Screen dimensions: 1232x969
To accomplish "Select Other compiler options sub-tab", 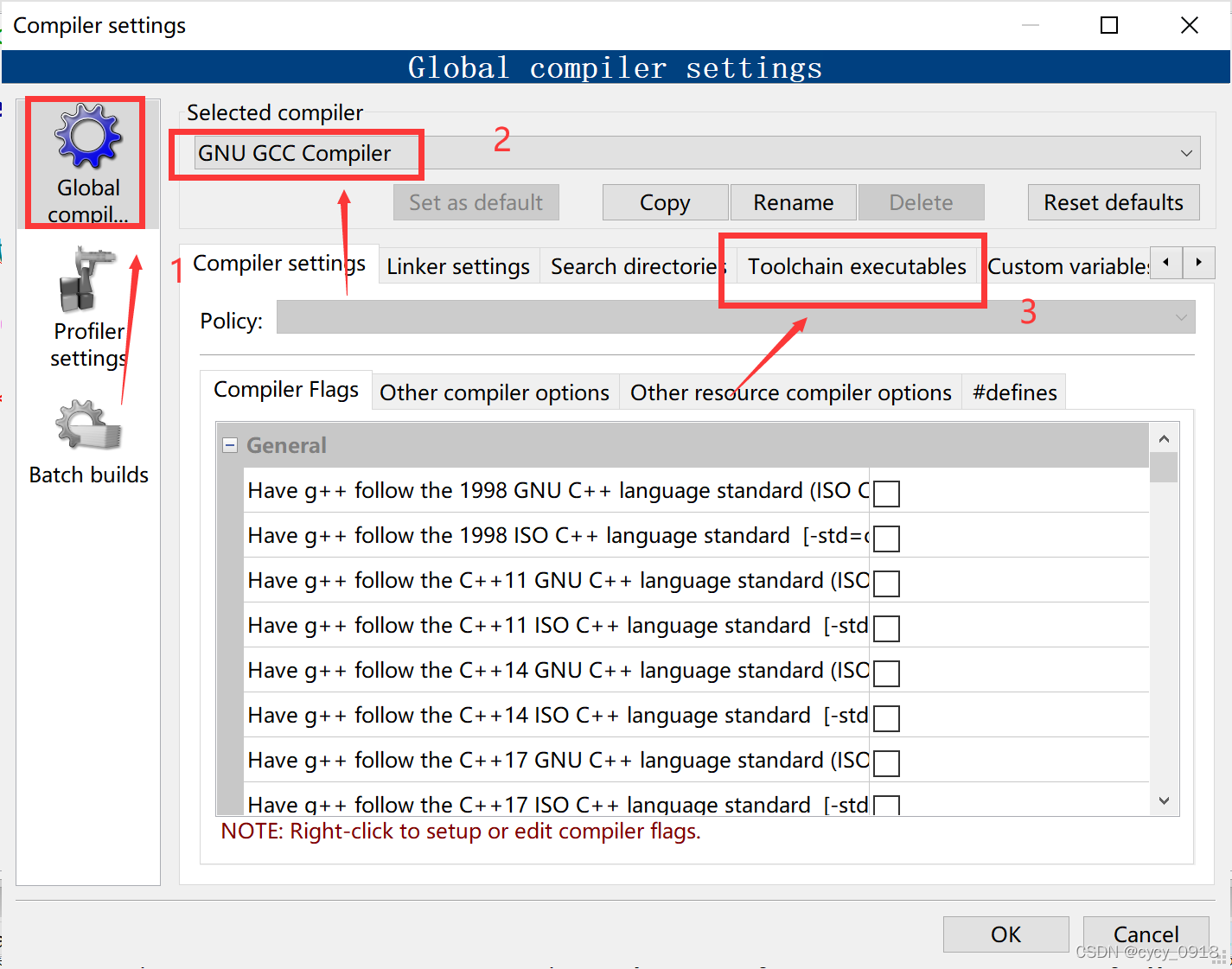I will (x=495, y=392).
